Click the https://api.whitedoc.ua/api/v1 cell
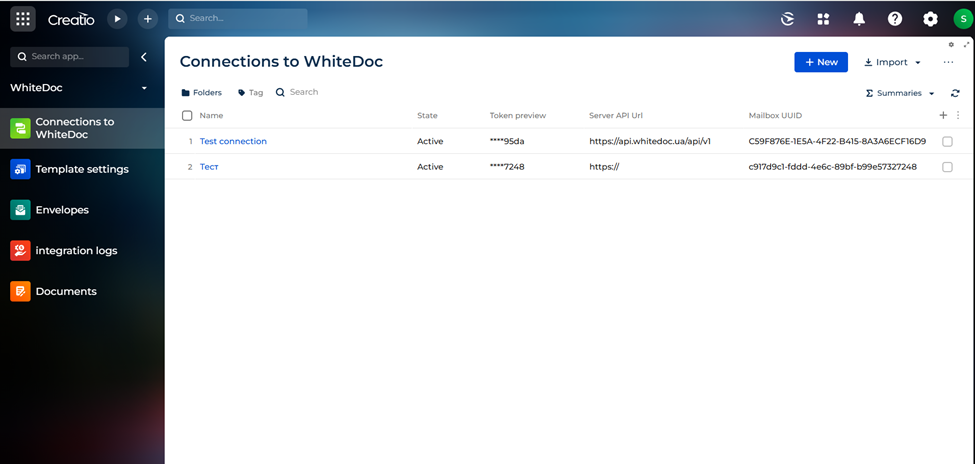 [x=650, y=141]
